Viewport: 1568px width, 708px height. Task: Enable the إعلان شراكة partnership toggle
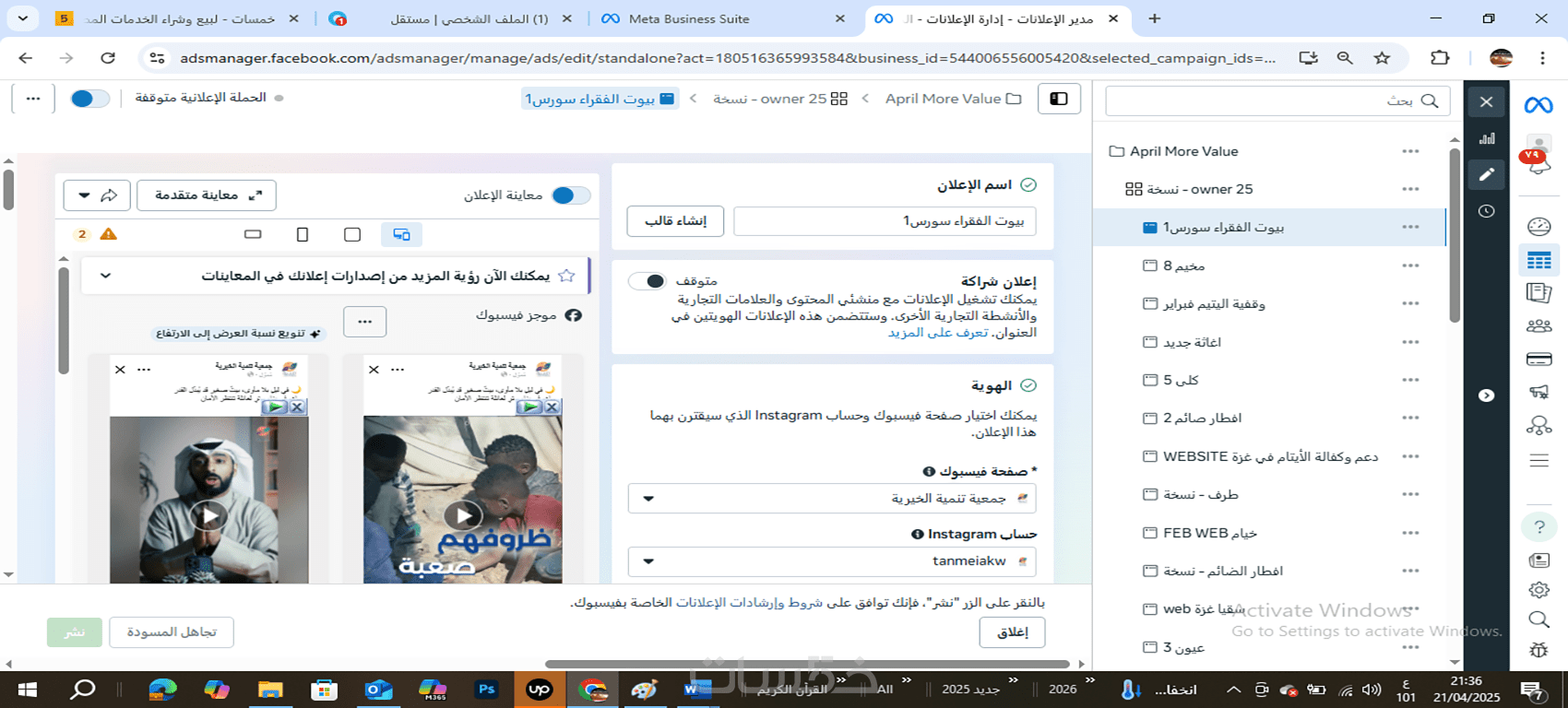click(x=647, y=281)
